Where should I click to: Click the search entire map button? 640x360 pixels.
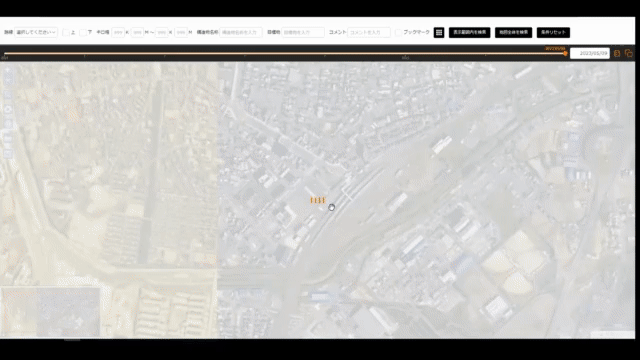tap(513, 32)
